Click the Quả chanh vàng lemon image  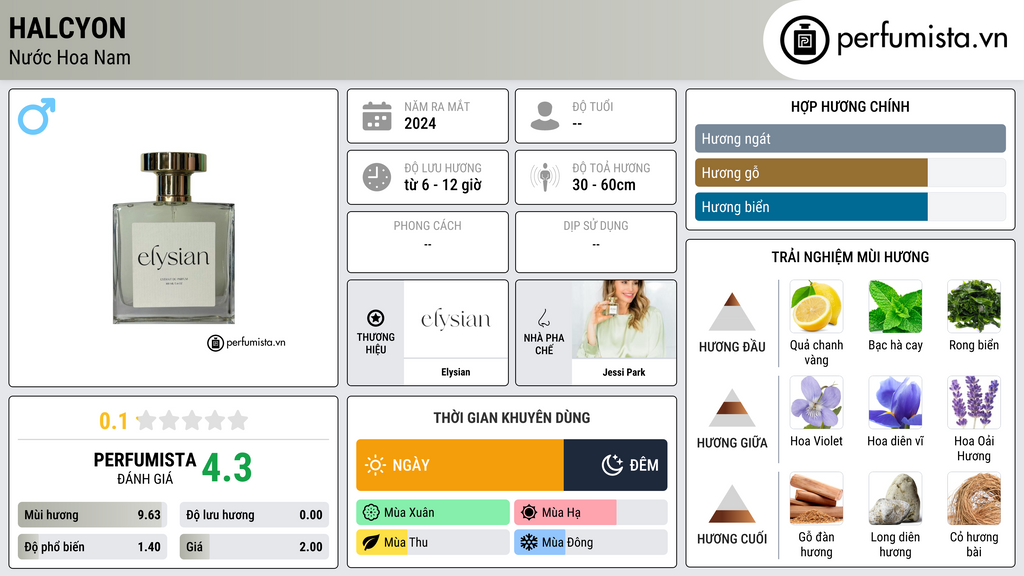(x=816, y=306)
